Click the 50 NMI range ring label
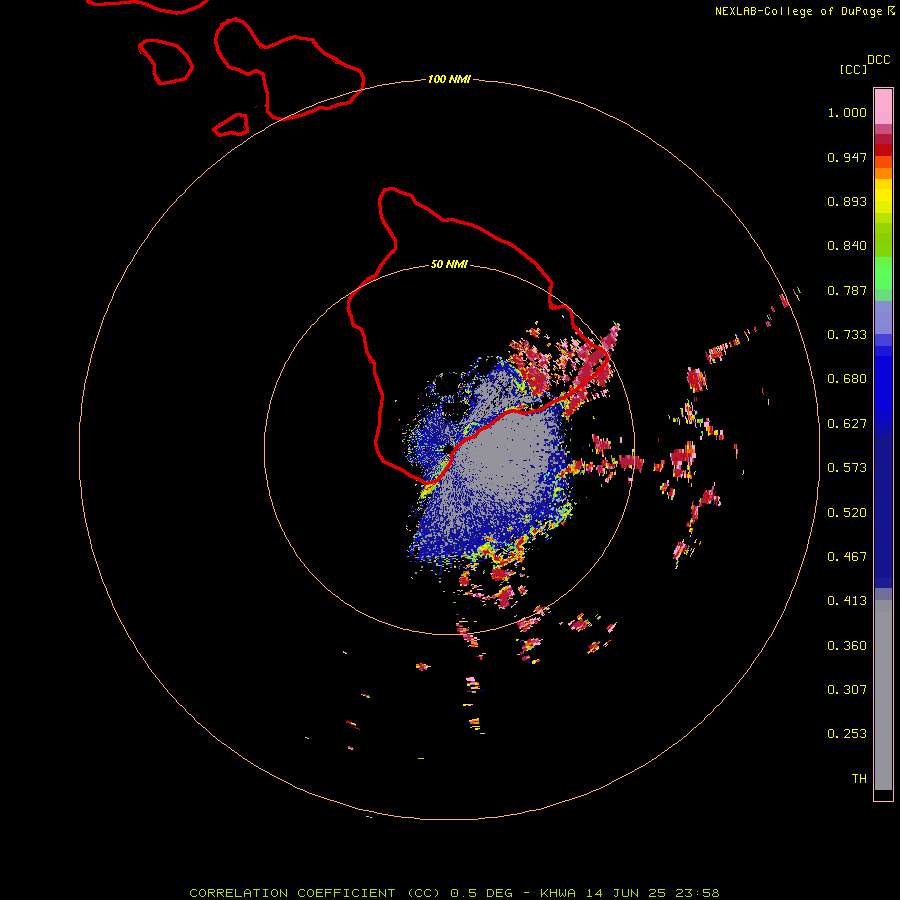The height and width of the screenshot is (900, 900). pyautogui.click(x=449, y=265)
